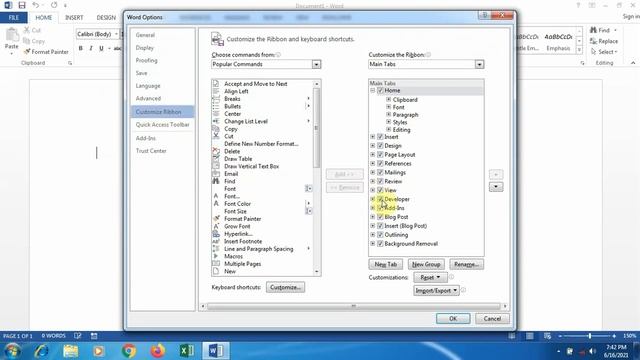Click the media player taskbar icon
Screen dimensions: 640x360
(98, 351)
